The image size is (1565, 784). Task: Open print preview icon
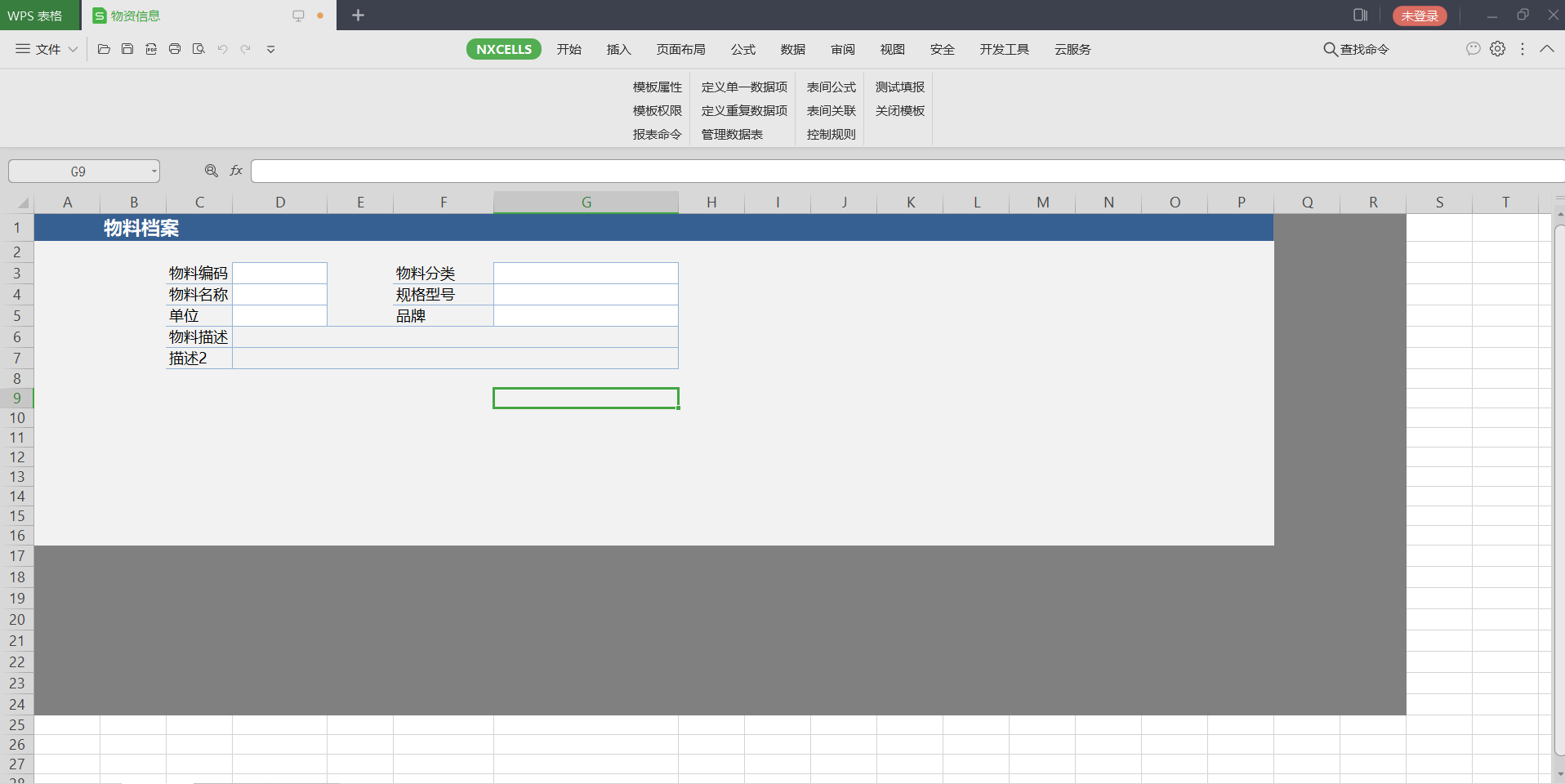(x=198, y=49)
